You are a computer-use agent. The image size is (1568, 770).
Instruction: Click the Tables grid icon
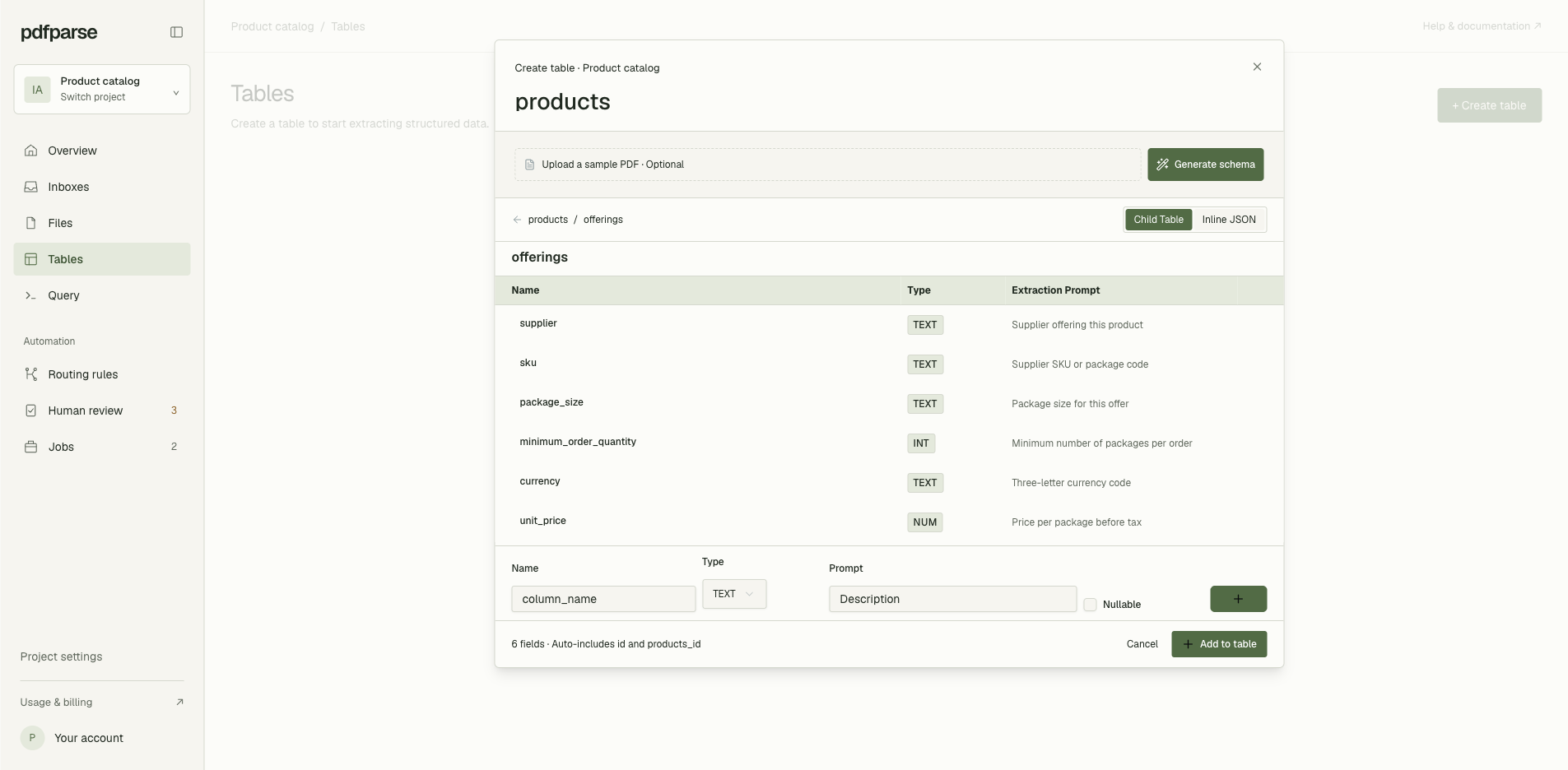coord(31,259)
